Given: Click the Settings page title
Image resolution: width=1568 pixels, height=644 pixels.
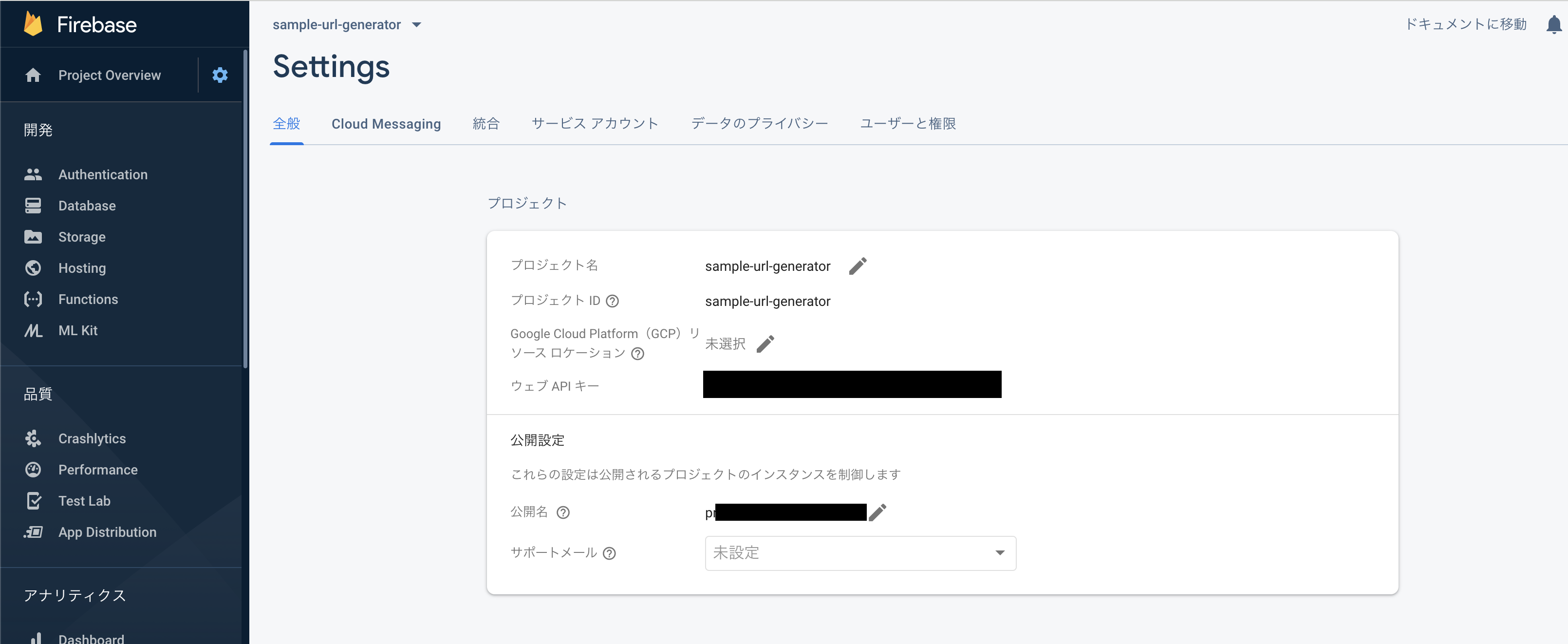Looking at the screenshot, I should coord(331,66).
